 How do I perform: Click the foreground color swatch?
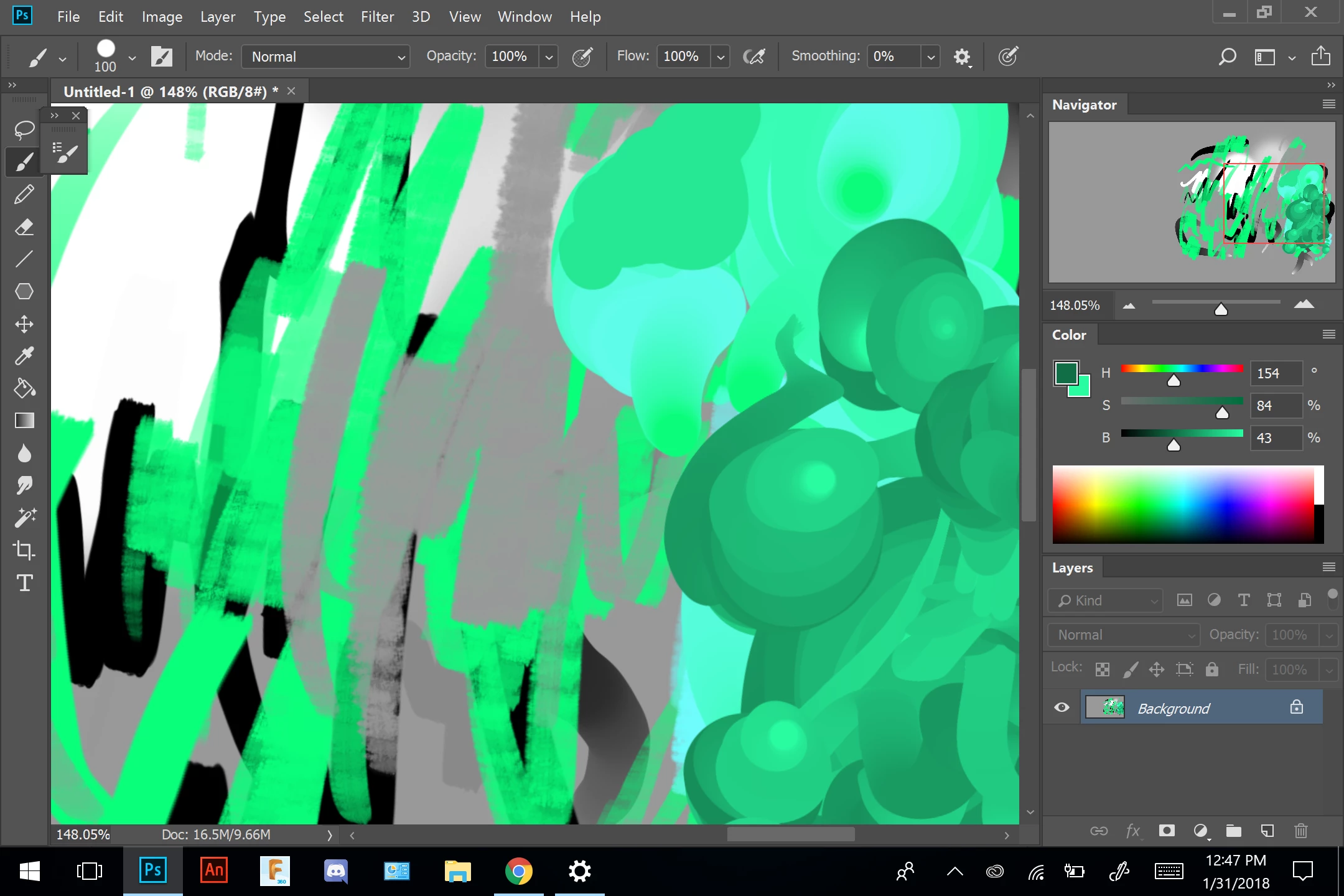pyautogui.click(x=1066, y=373)
